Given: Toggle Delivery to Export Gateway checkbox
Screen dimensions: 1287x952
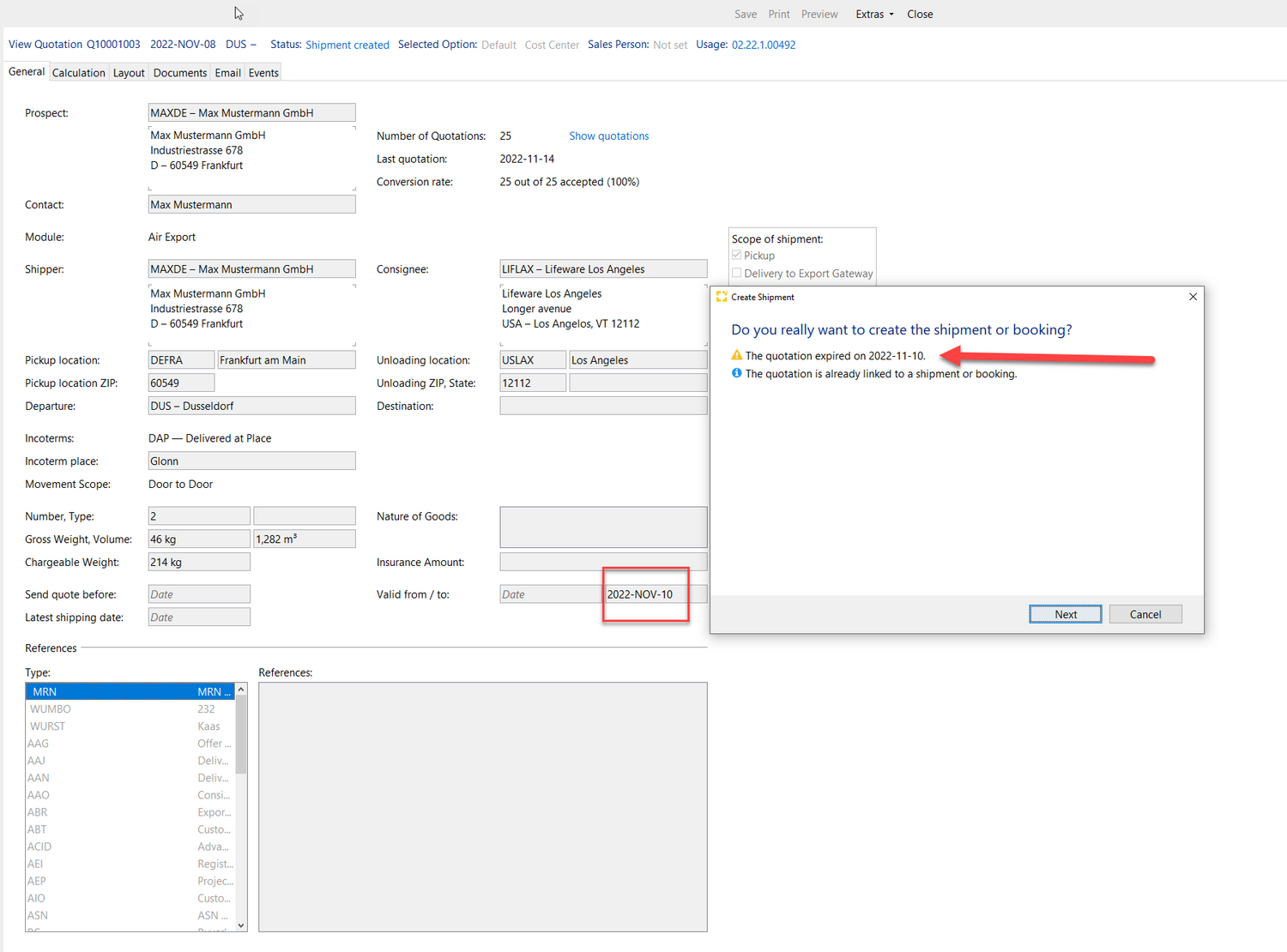Looking at the screenshot, I should click(x=737, y=274).
